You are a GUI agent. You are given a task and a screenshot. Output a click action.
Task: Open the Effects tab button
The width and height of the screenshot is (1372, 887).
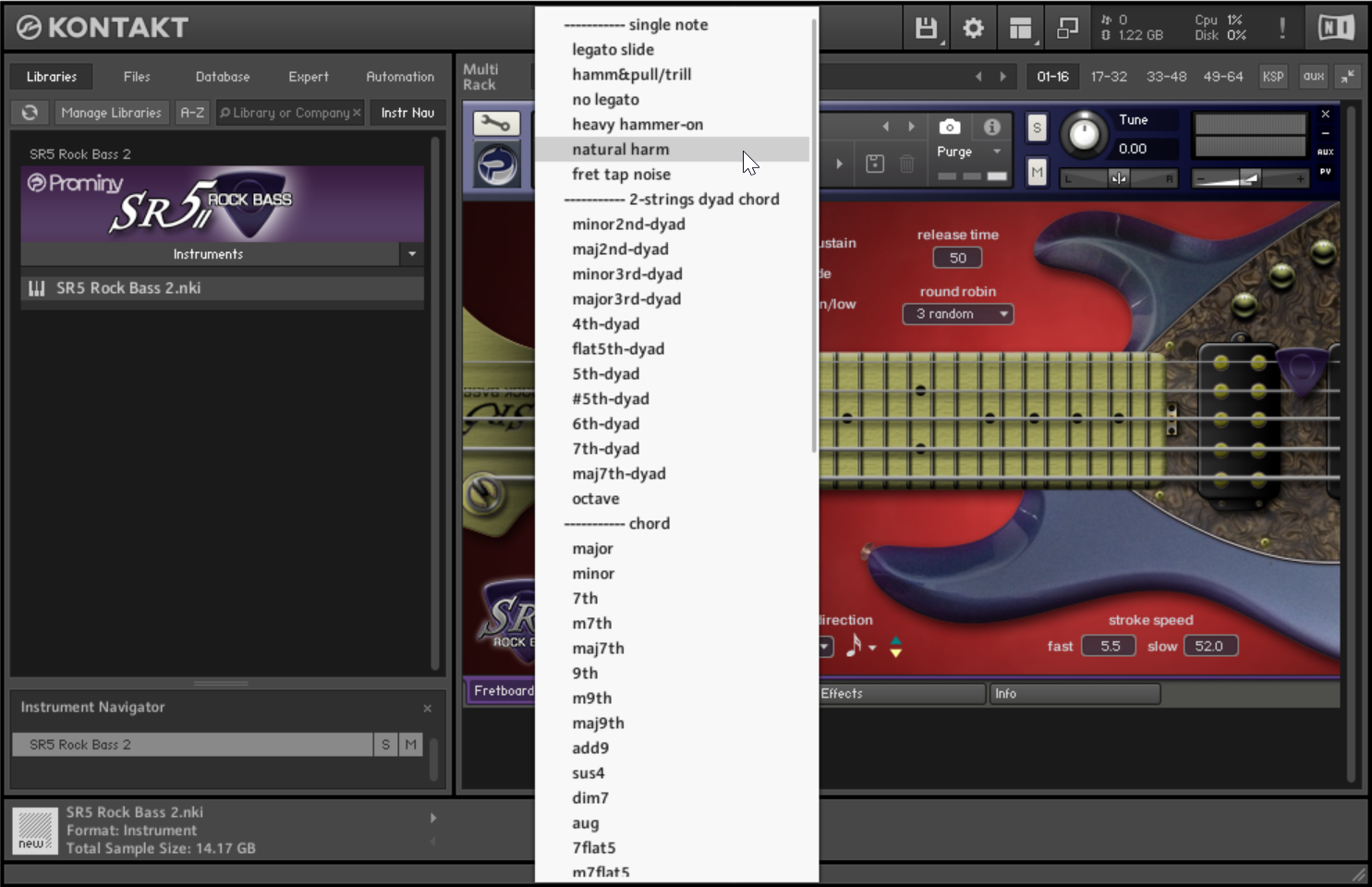pyautogui.click(x=901, y=693)
